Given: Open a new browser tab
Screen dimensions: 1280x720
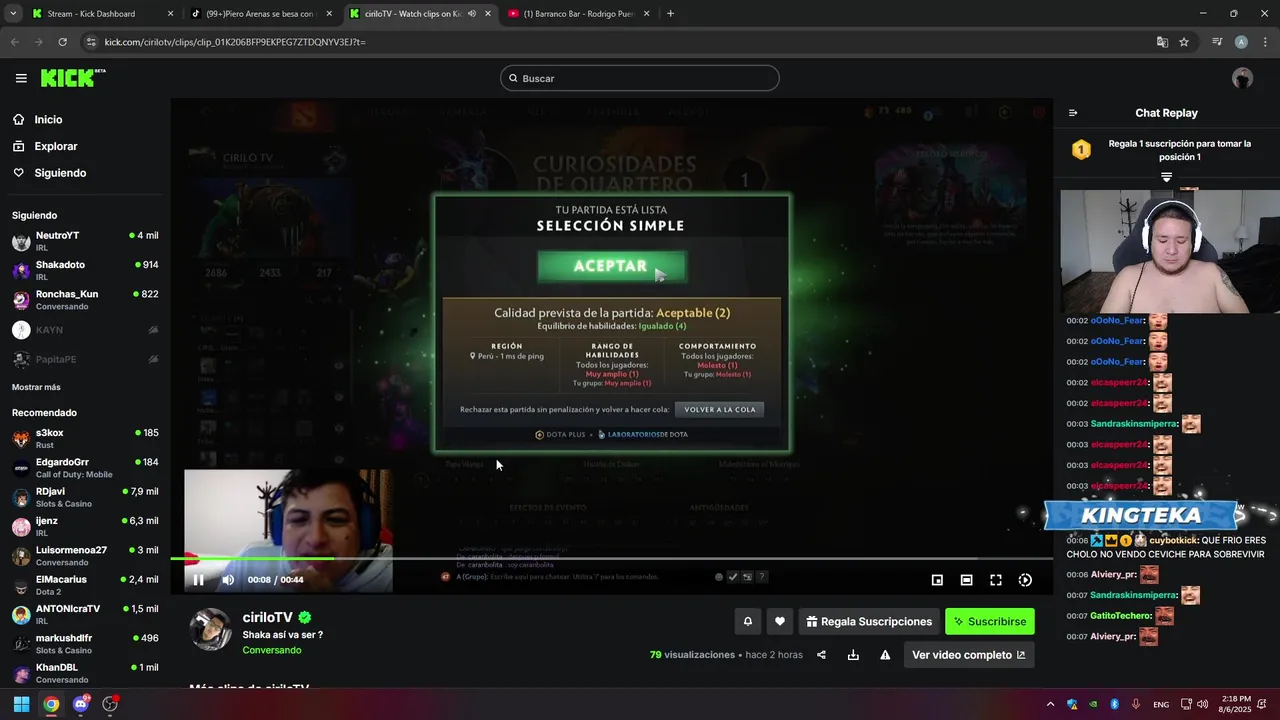Looking at the screenshot, I should click(x=670, y=14).
